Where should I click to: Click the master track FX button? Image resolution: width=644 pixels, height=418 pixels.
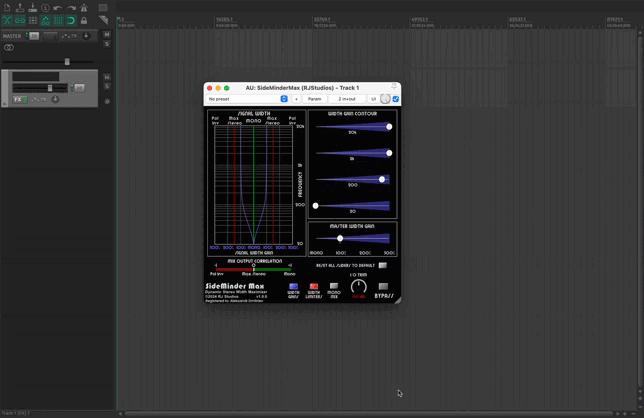coord(50,36)
